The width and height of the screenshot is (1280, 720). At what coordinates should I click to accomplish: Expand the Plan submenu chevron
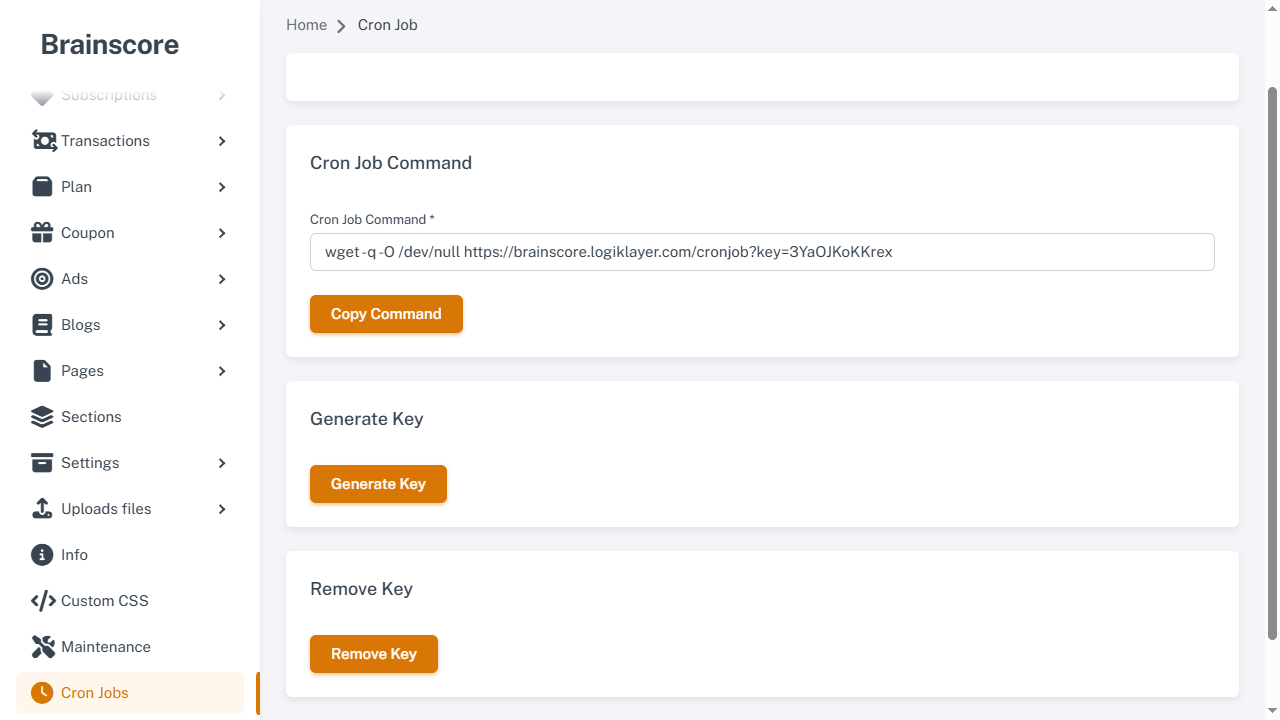coord(222,187)
